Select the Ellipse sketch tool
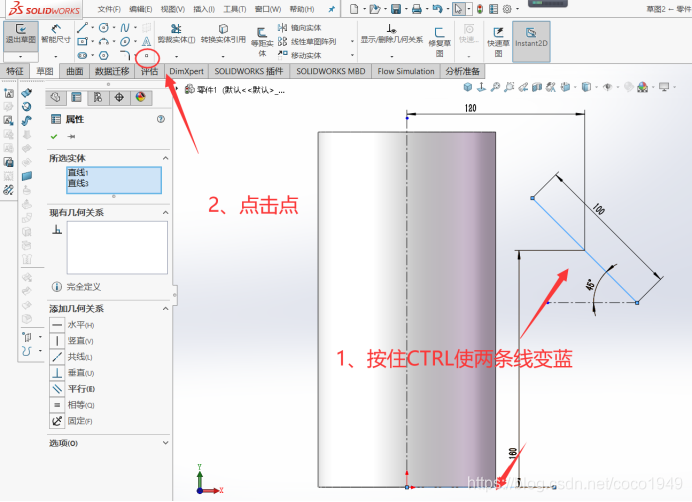692x502 pixels. click(125, 42)
